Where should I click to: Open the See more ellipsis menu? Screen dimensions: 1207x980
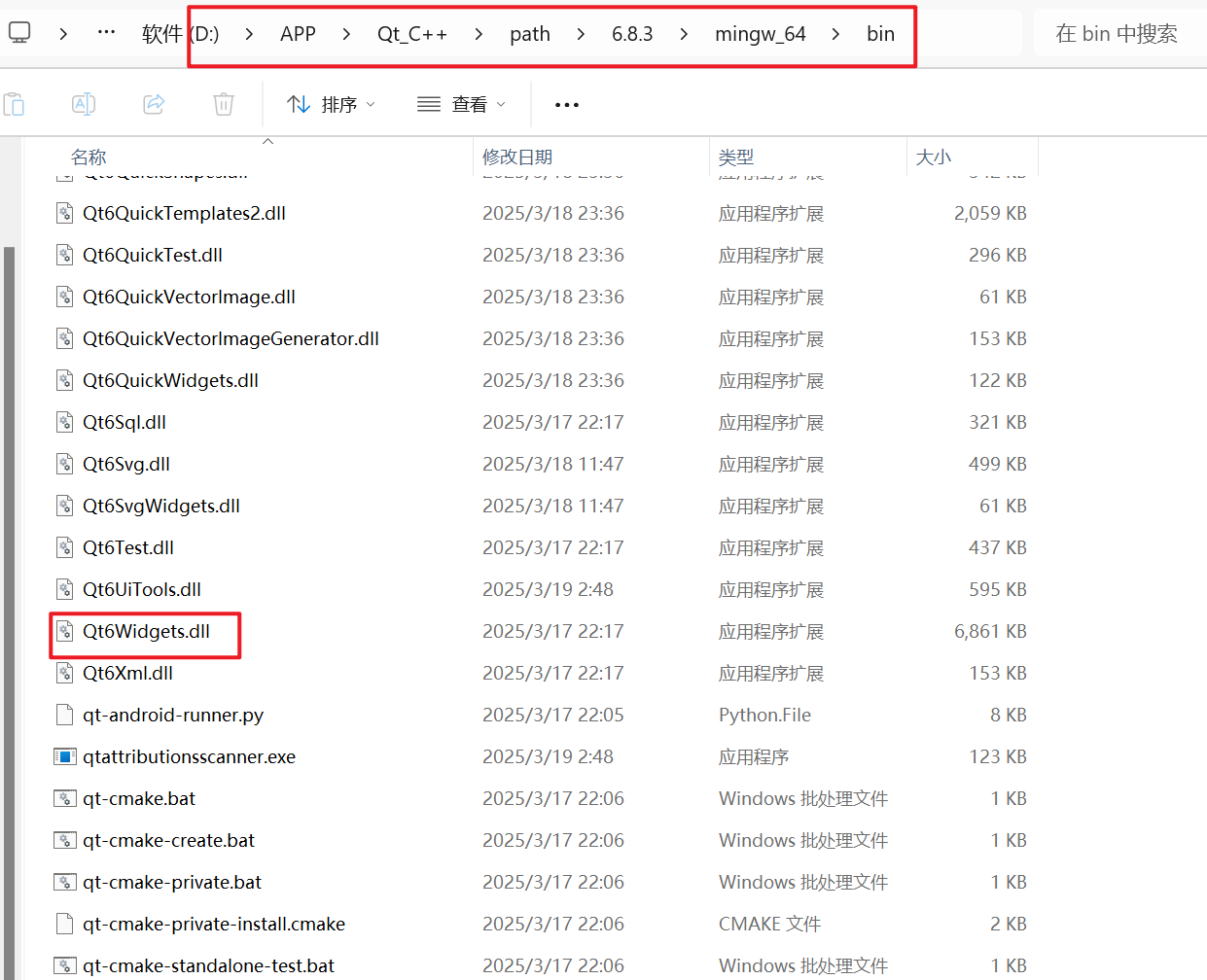566,104
